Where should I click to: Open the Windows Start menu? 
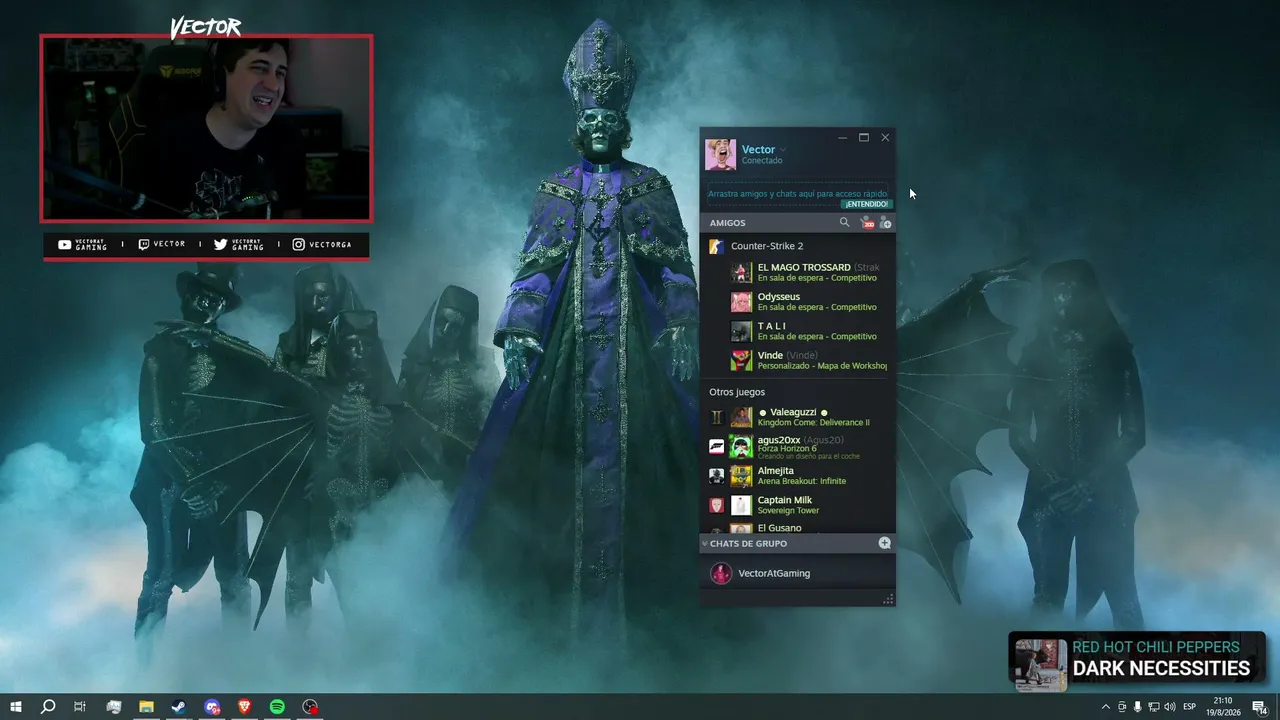[x=16, y=707]
